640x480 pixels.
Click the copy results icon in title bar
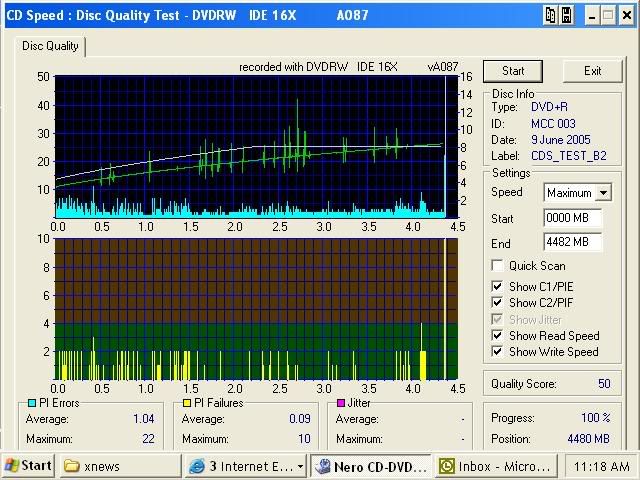pos(550,16)
